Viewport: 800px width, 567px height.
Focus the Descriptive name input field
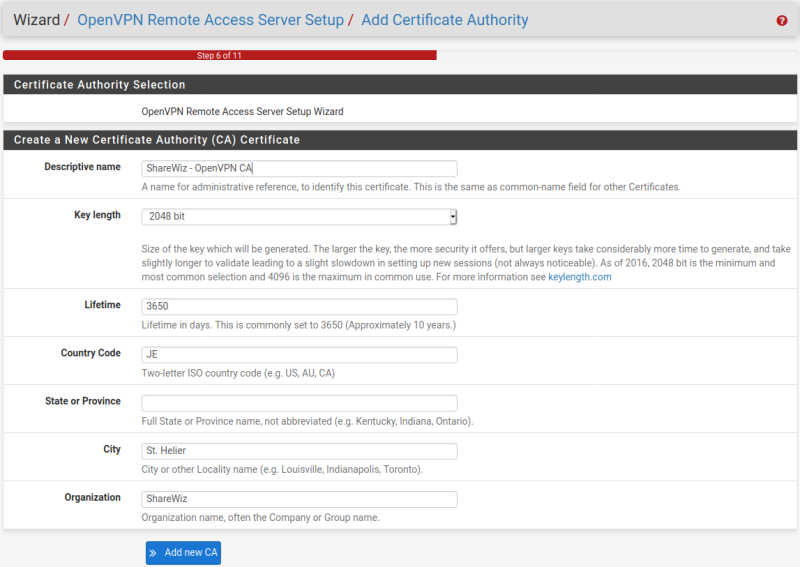pos(299,168)
